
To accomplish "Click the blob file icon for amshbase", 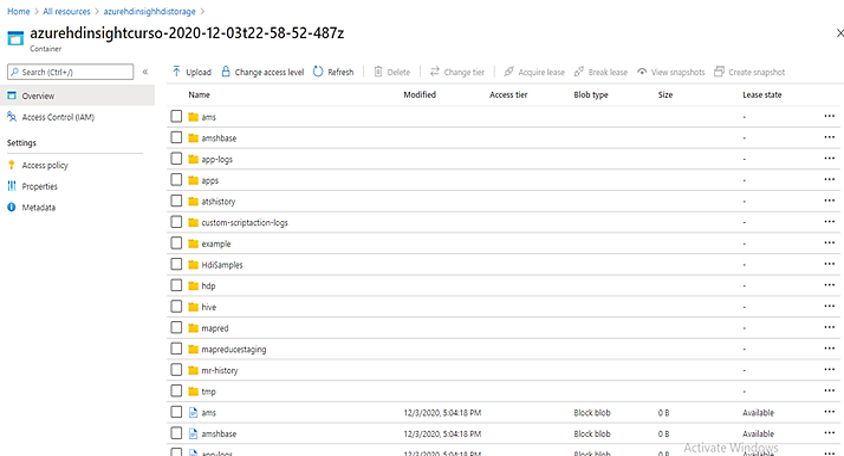I will (193, 433).
